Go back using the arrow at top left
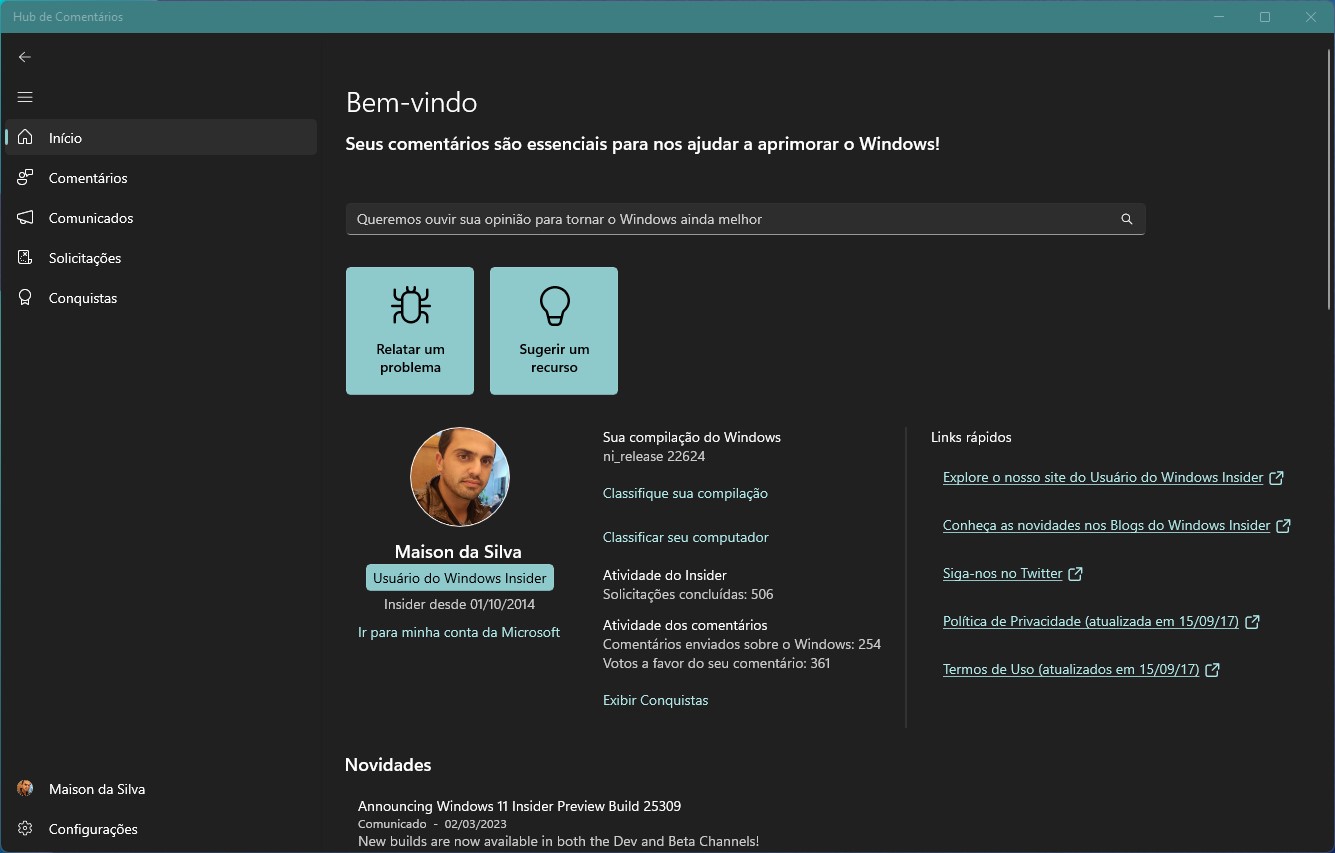The image size is (1335, 853). coord(25,57)
